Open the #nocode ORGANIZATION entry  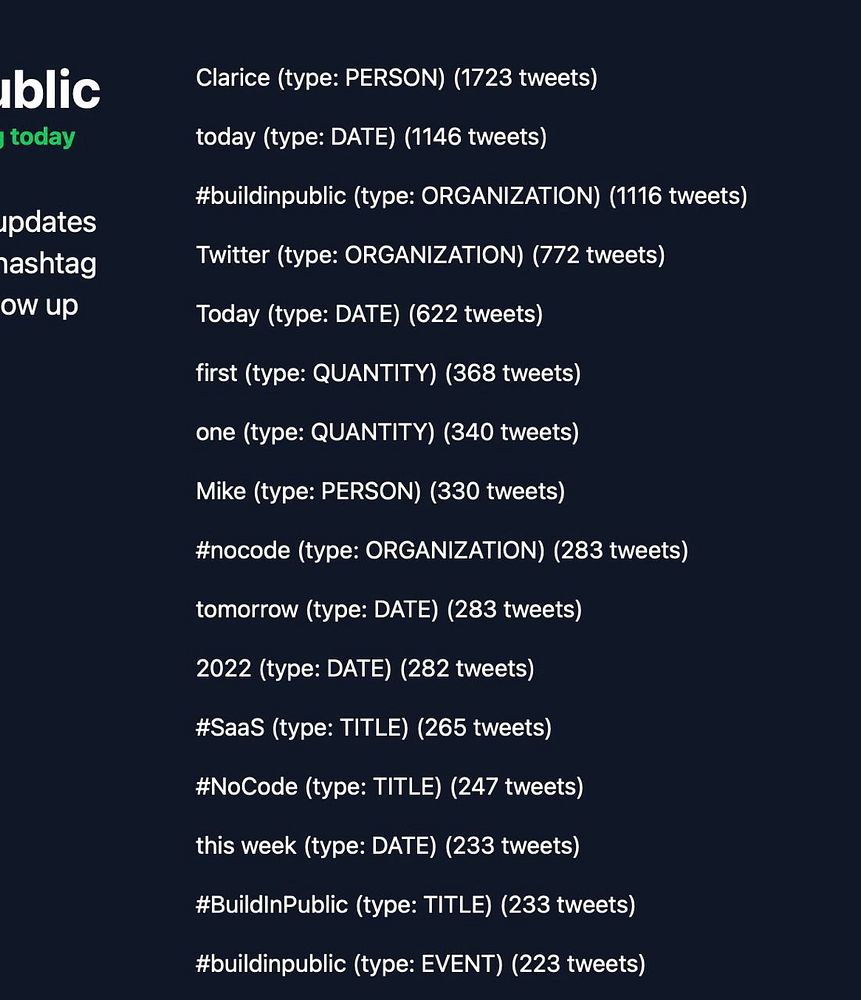pyautogui.click(x=441, y=550)
